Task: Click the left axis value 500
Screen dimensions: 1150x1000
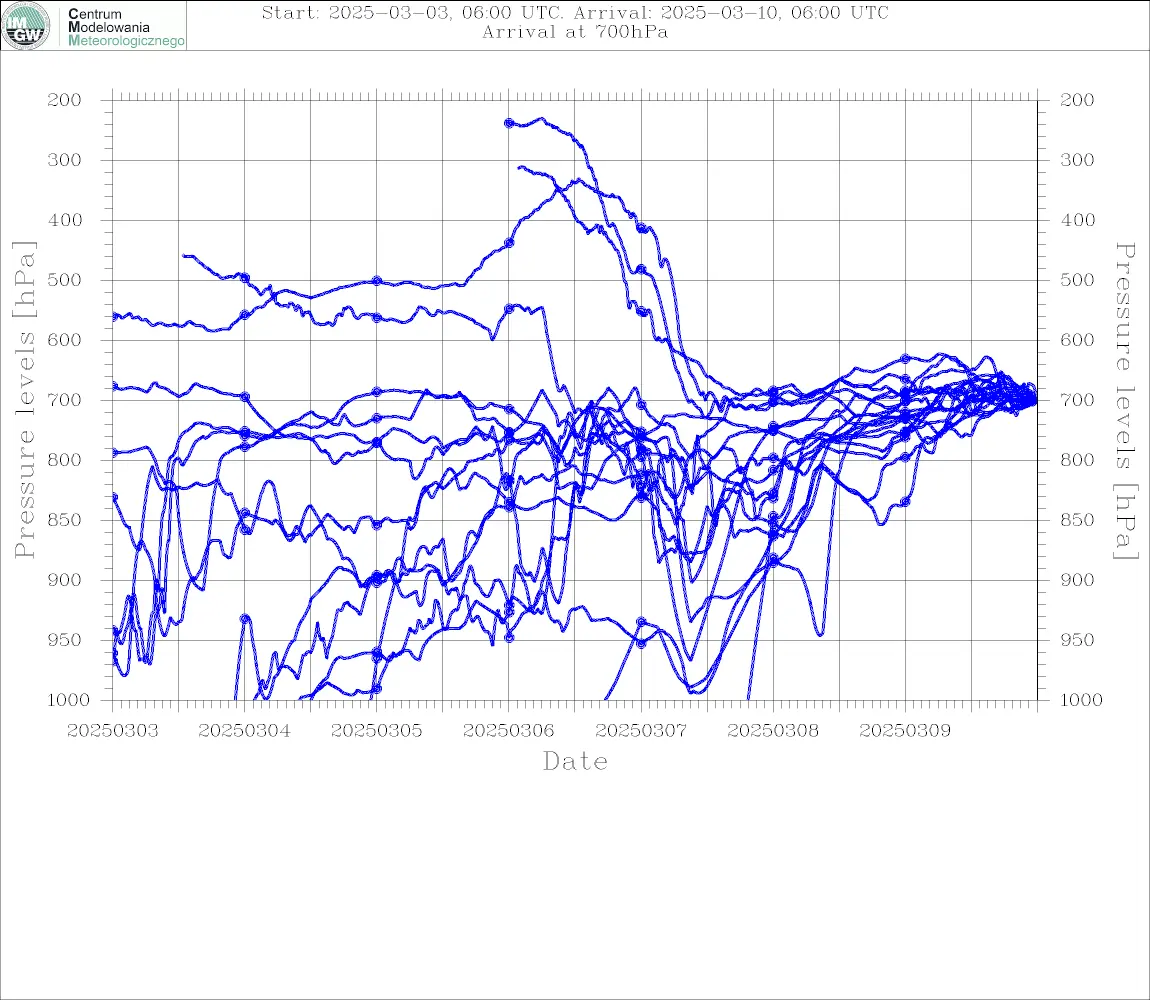Action: [x=65, y=280]
